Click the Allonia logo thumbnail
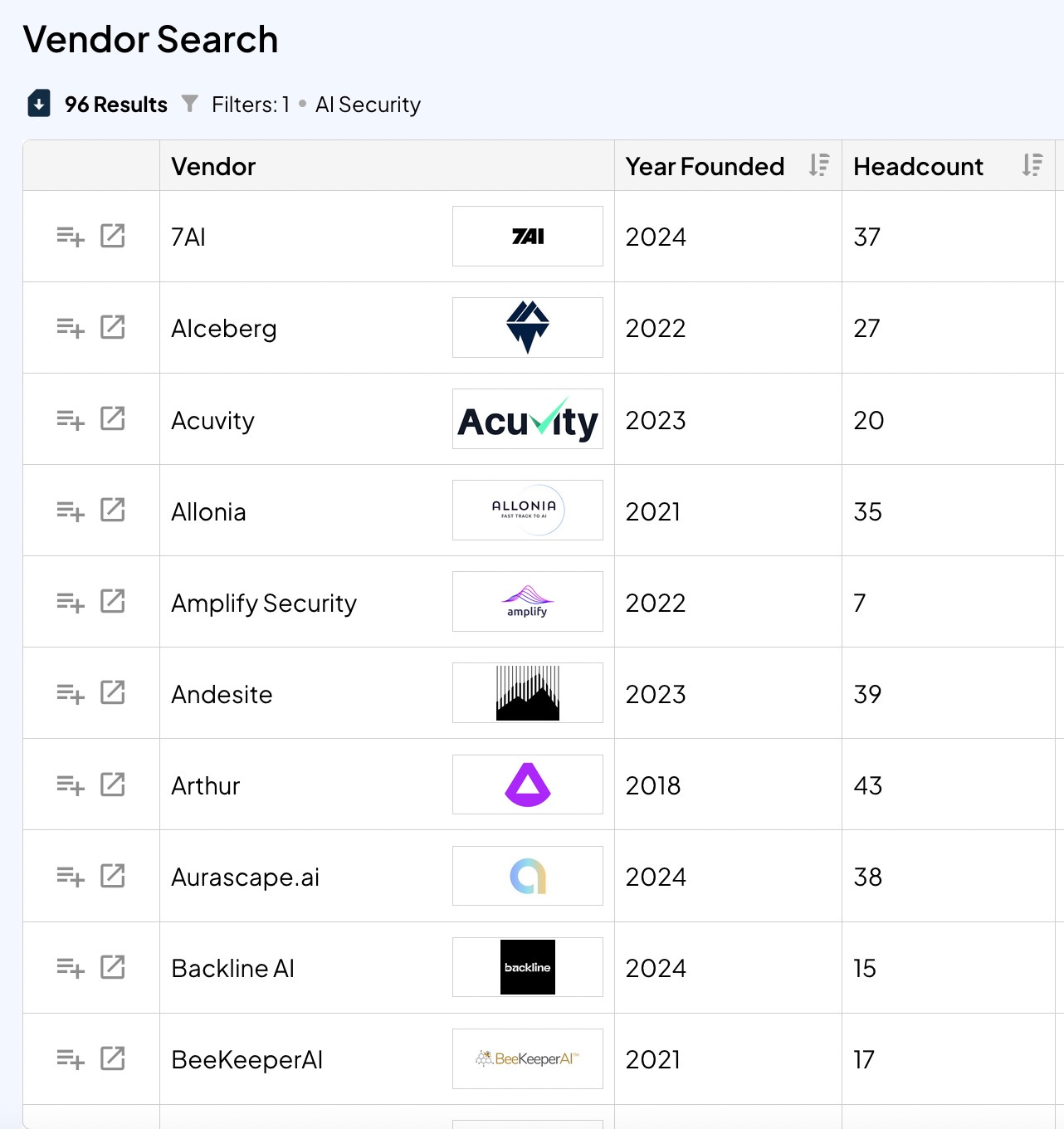 point(528,511)
